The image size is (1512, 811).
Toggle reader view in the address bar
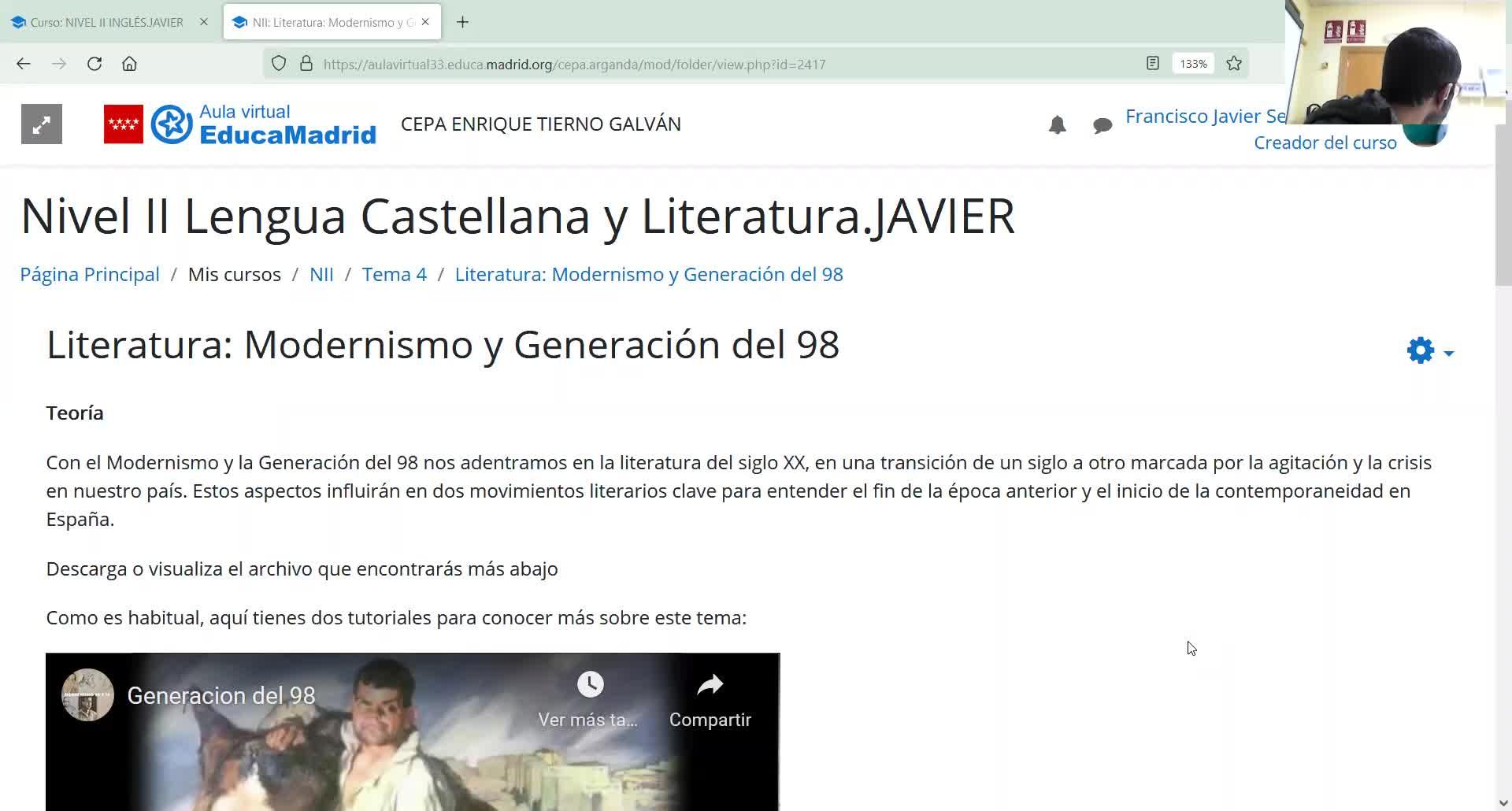point(1153,64)
